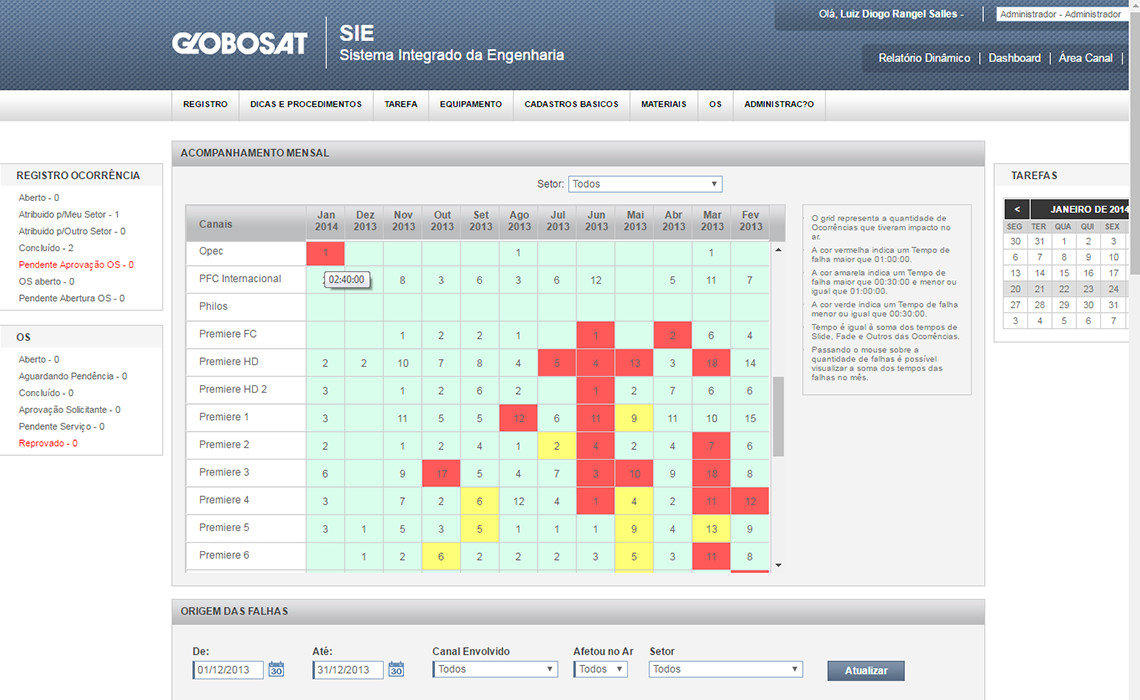
Task: Click 'Atribuido p/Meu Setor - 1'
Action: (69, 214)
